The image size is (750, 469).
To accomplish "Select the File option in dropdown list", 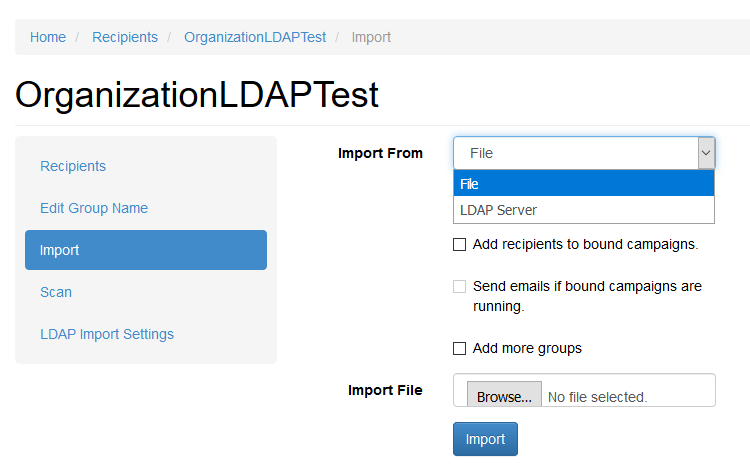I will point(584,184).
